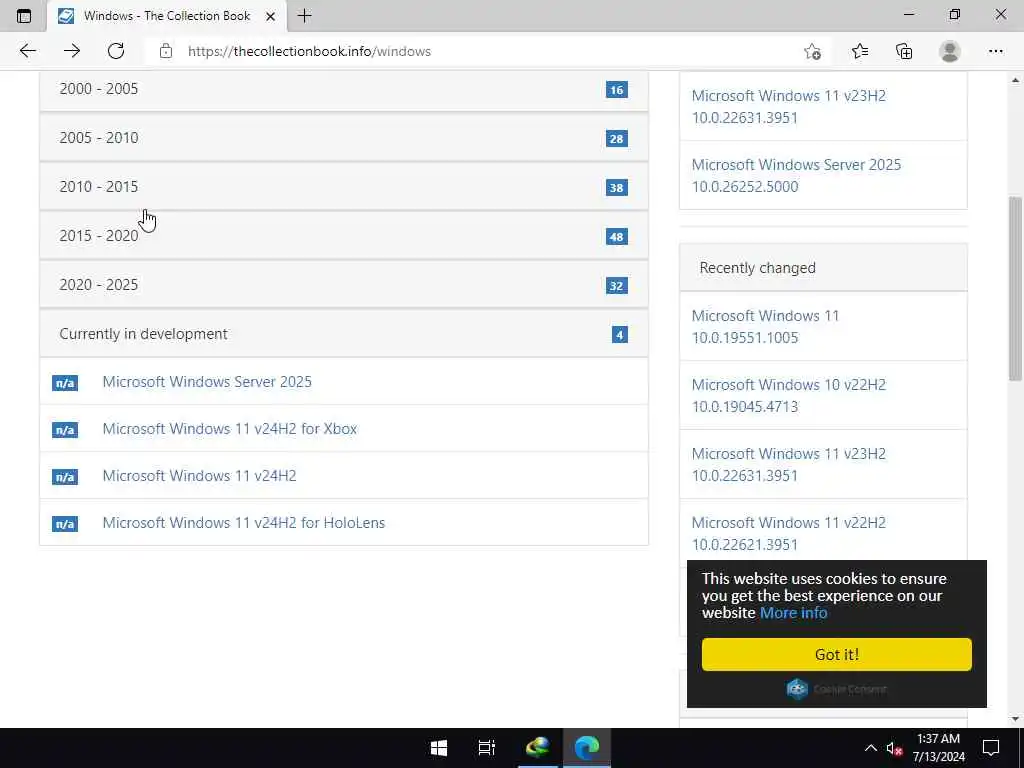1024x768 pixels.
Task: Expand the 2020 - 2025 section
Action: 344,285
